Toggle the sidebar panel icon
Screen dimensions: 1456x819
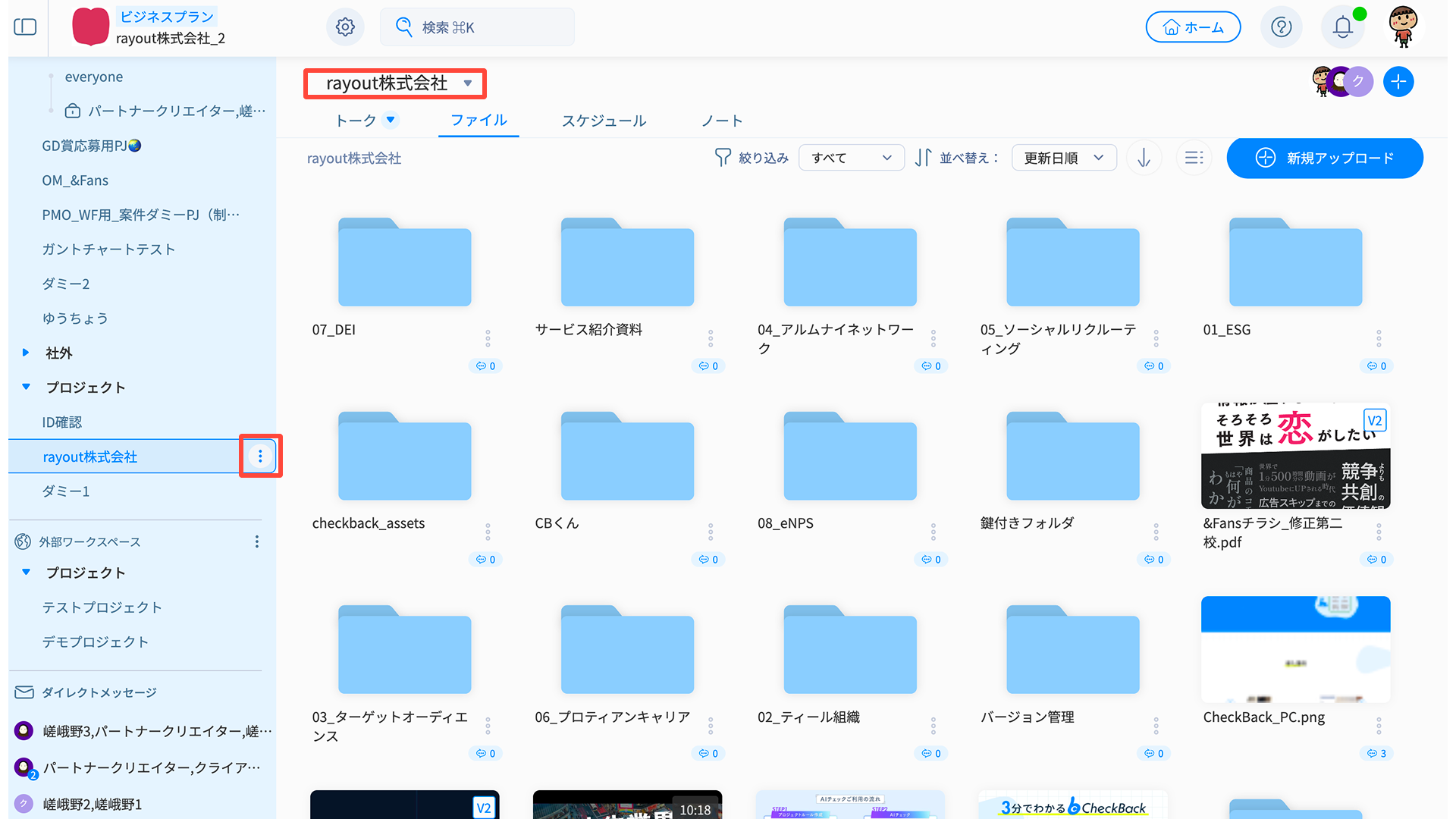click(x=25, y=27)
